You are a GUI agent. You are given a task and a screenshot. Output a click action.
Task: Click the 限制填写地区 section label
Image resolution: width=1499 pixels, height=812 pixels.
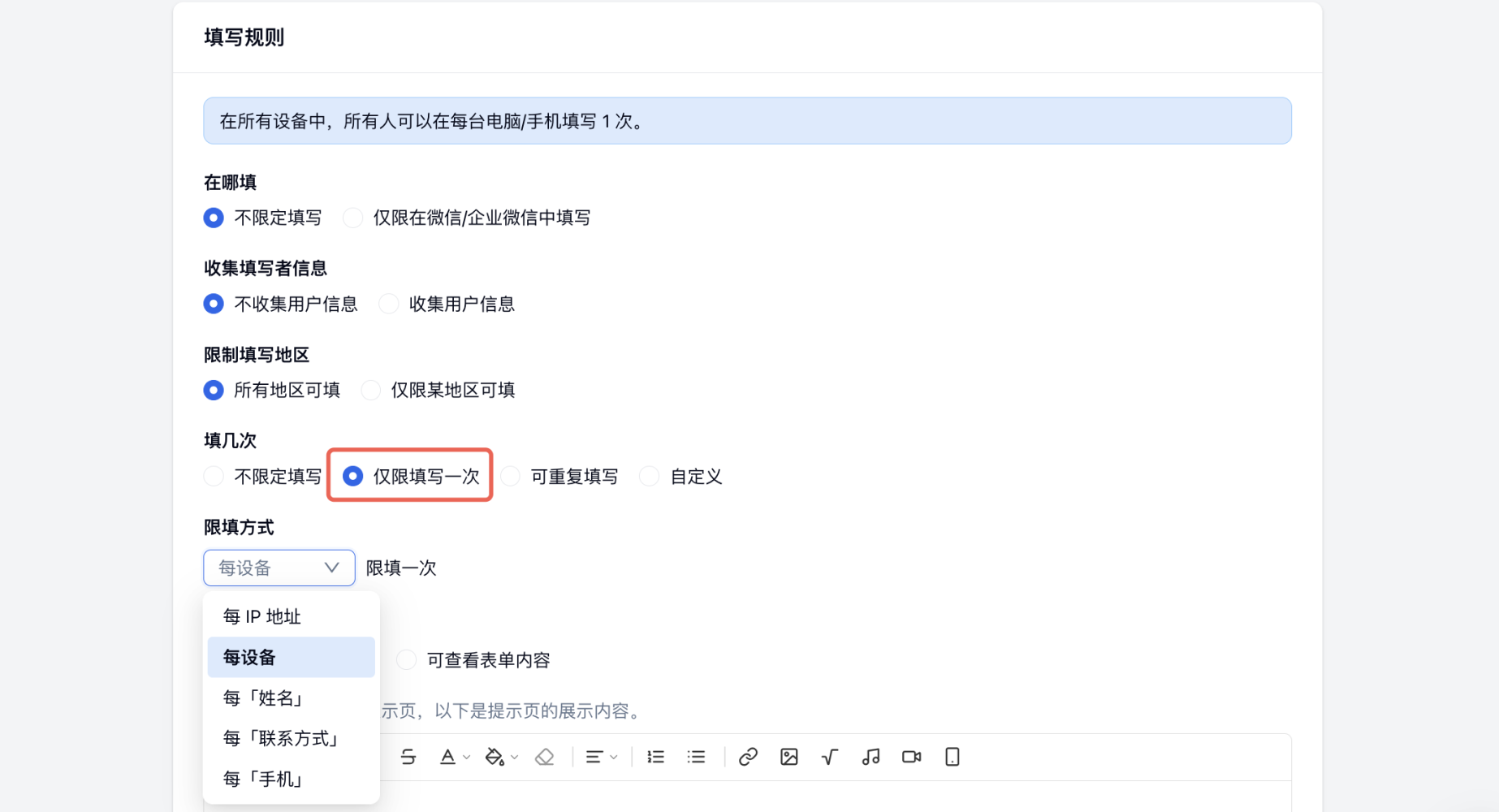[257, 355]
